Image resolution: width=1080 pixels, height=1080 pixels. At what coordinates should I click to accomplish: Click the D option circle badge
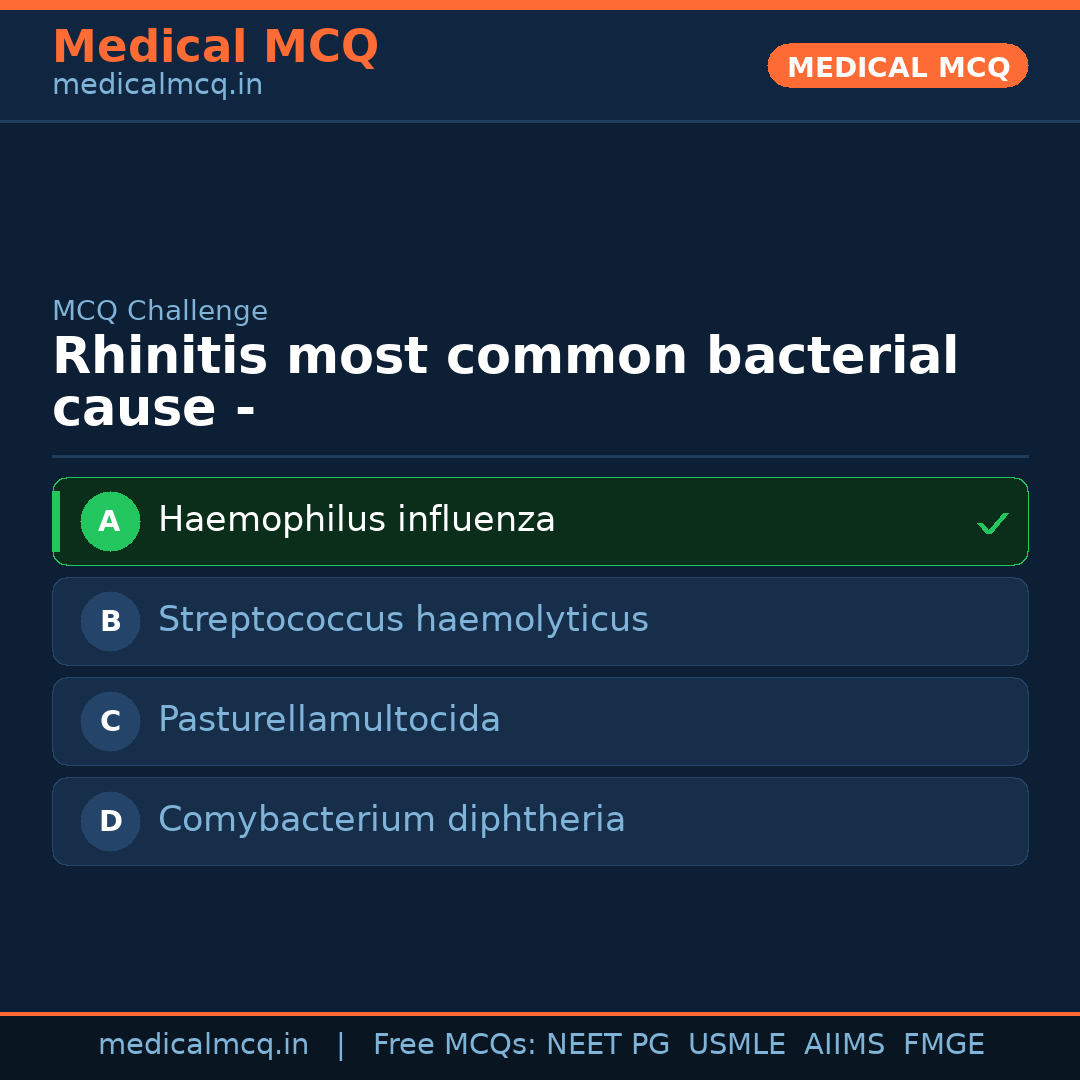click(x=110, y=821)
